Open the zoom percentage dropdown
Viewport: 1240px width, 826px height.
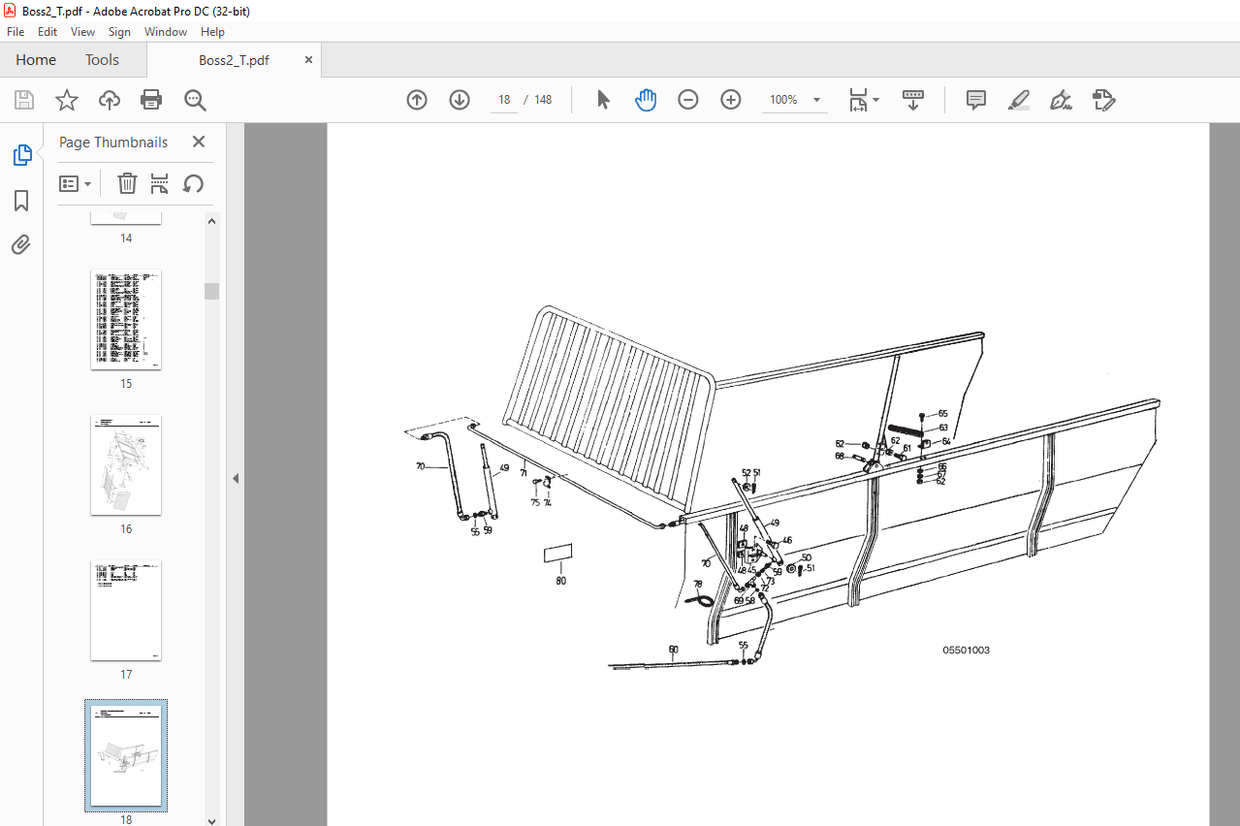(x=815, y=99)
